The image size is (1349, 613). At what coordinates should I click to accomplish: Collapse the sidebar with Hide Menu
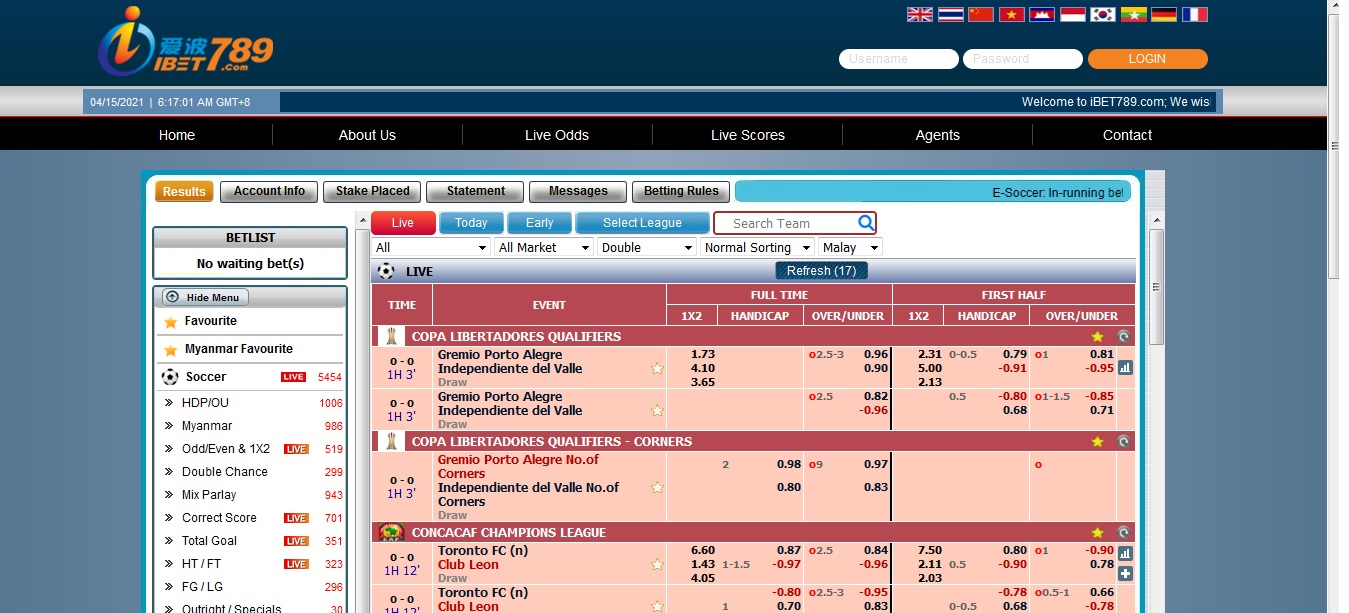coord(205,297)
